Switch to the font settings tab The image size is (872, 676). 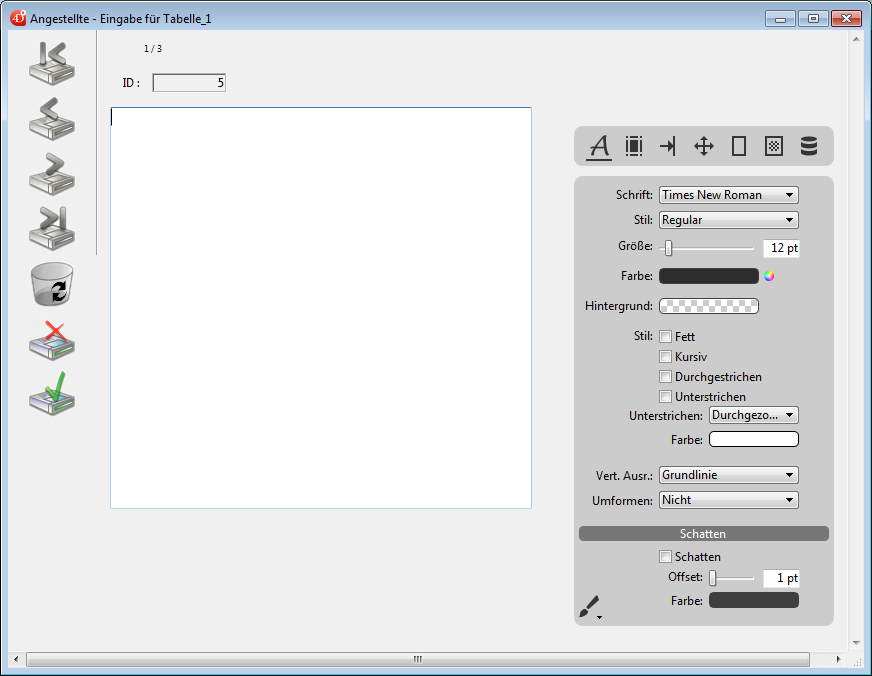point(599,146)
